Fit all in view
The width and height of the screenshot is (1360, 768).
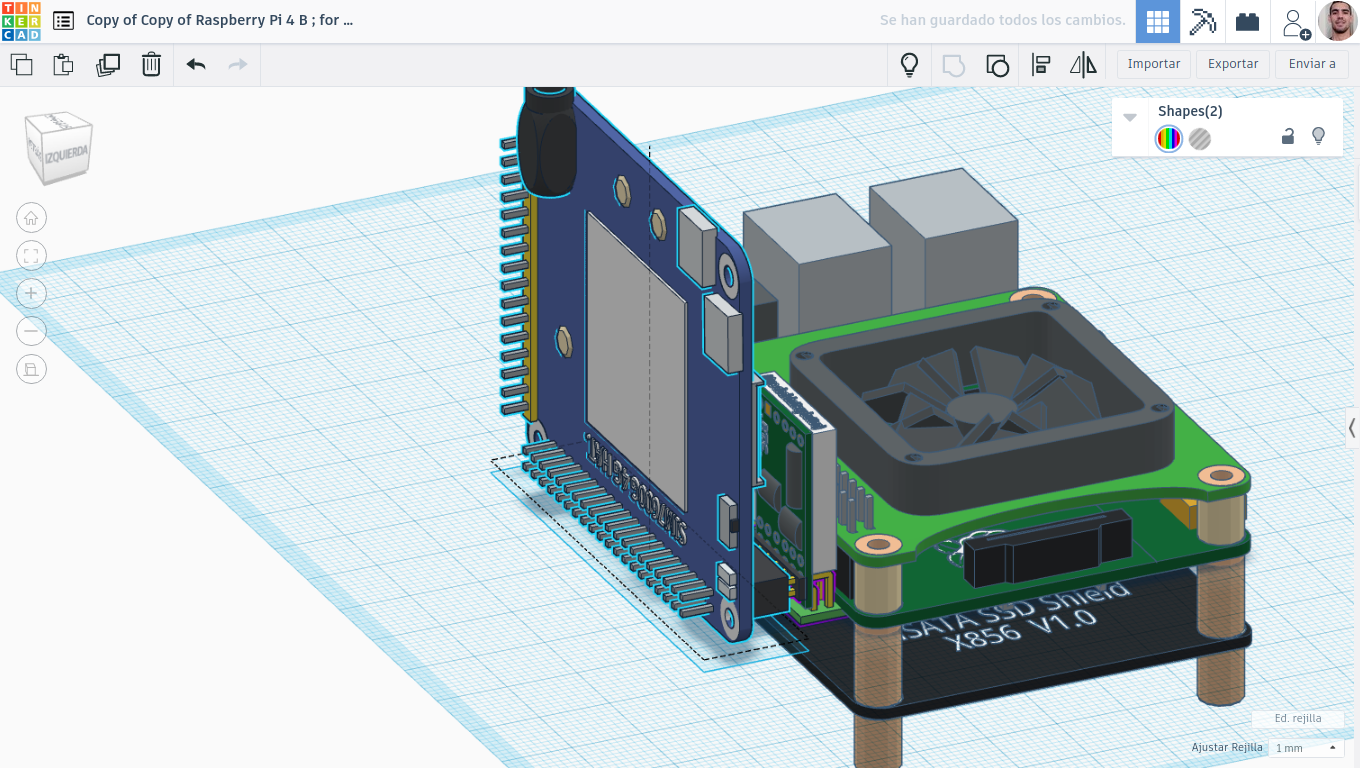[31, 256]
